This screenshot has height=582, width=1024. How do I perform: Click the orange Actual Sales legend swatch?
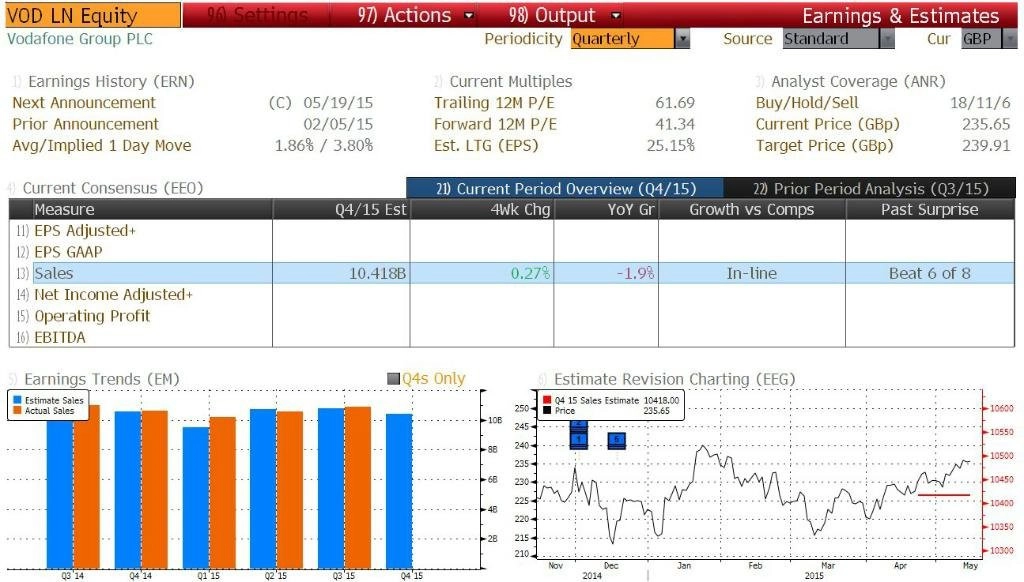(x=18, y=410)
